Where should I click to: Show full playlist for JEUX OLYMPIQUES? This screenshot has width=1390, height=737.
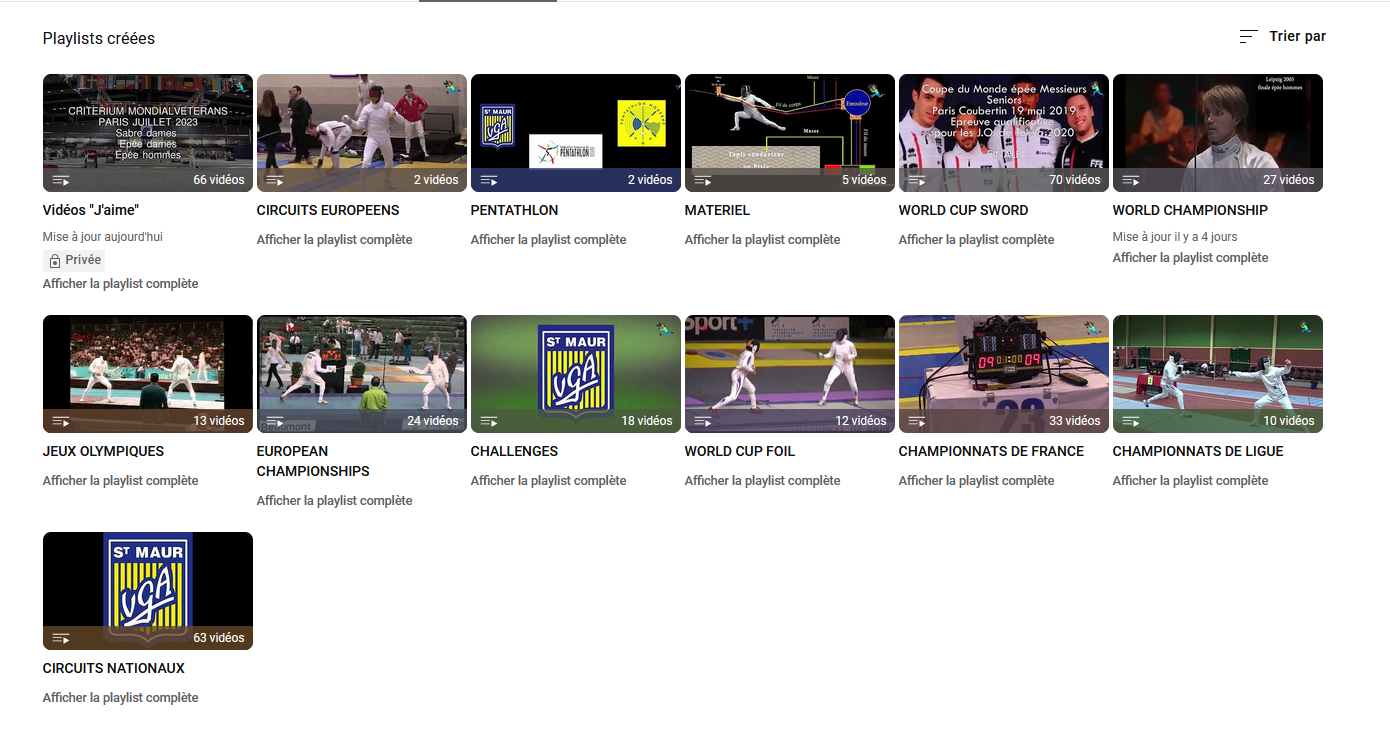click(121, 481)
